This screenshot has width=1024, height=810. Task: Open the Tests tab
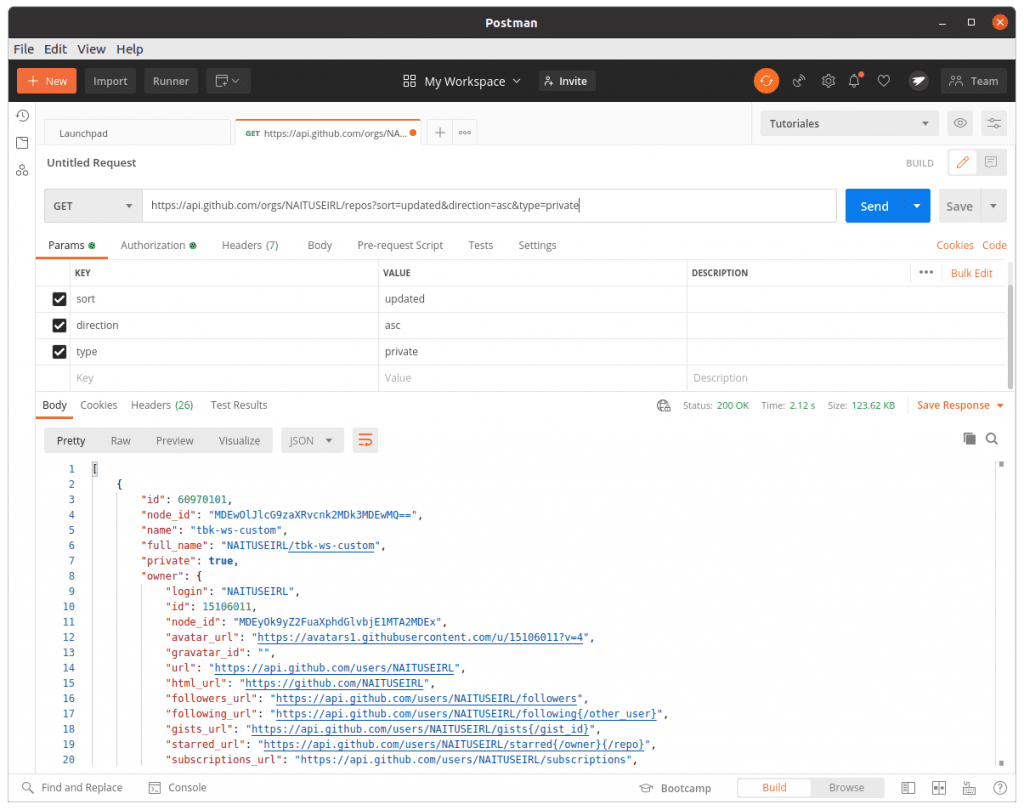481,245
